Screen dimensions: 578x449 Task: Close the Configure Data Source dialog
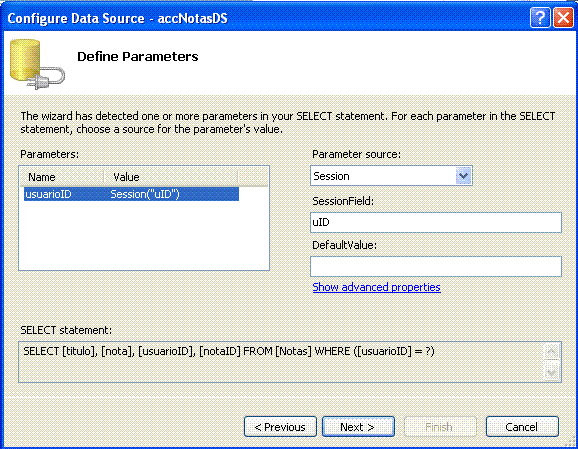[564, 17]
